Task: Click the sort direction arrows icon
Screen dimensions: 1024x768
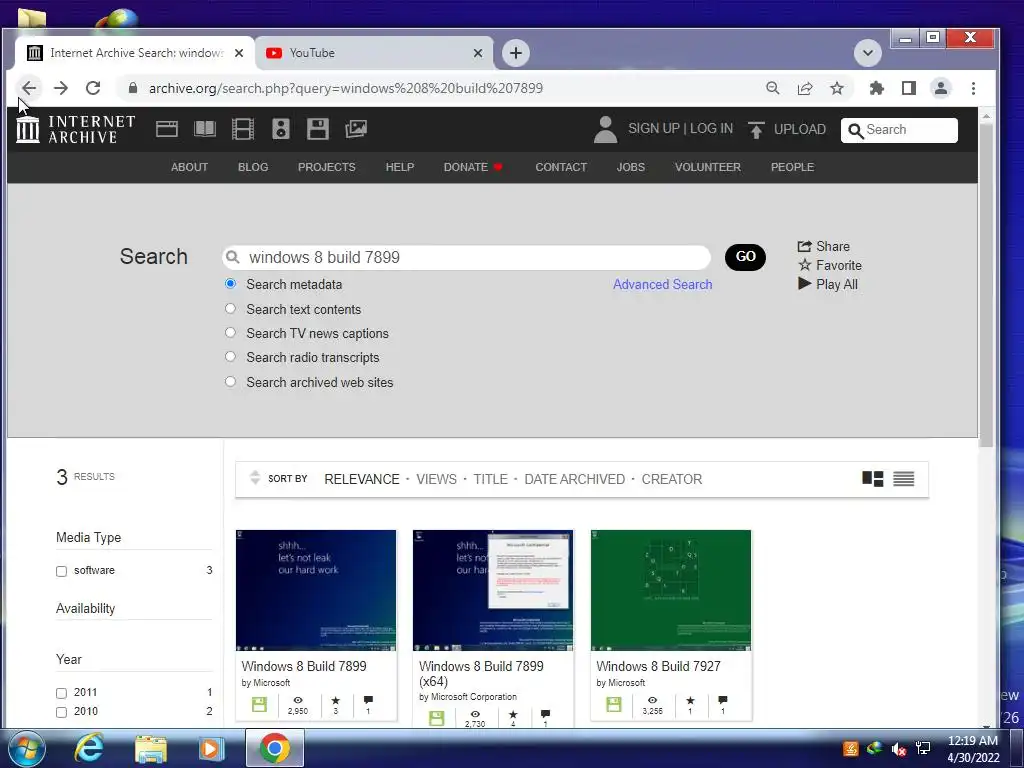Action: 255,478
